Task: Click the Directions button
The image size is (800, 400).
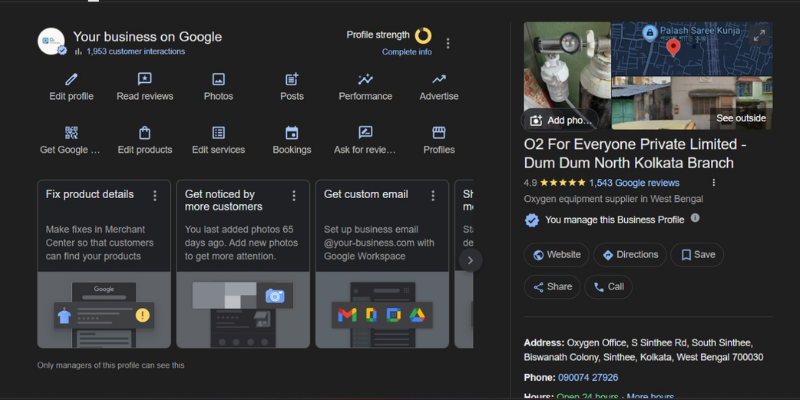Action: pos(629,255)
